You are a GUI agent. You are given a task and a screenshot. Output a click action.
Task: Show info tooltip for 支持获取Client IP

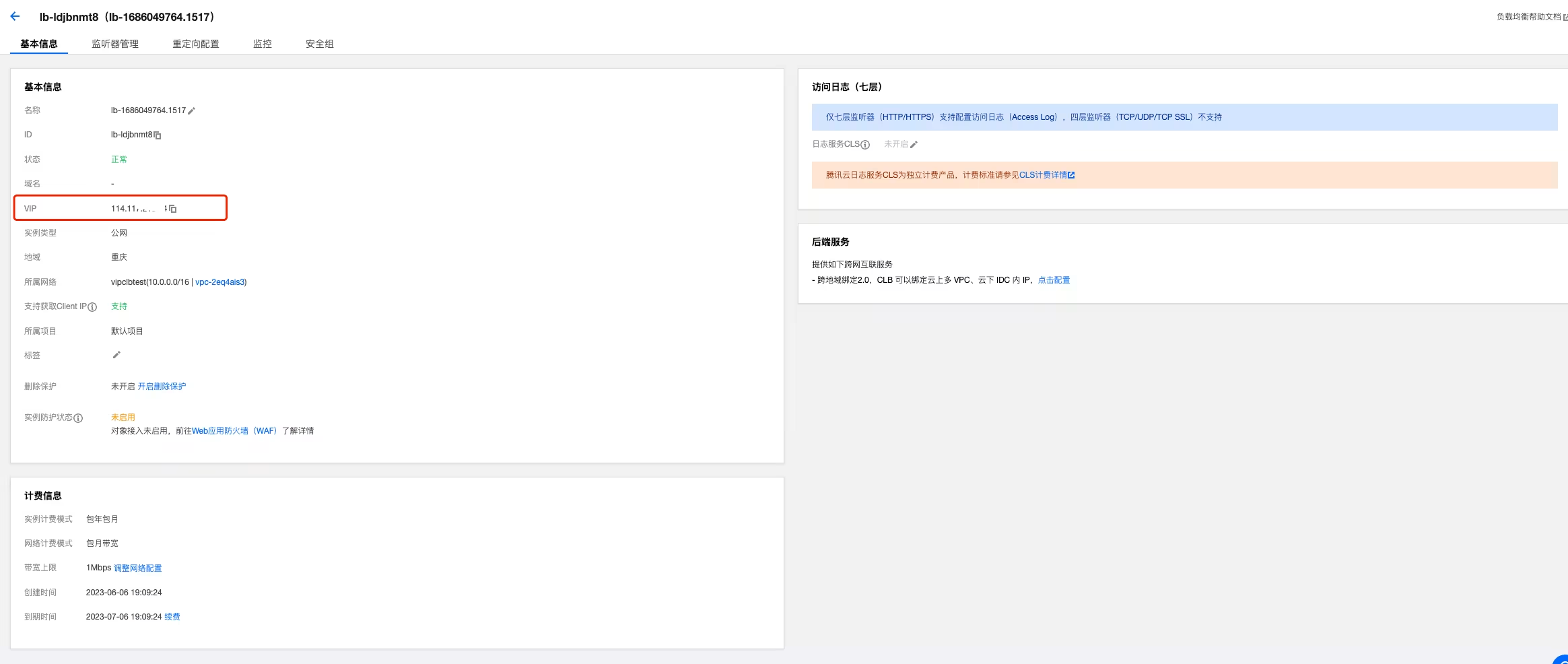click(93, 307)
